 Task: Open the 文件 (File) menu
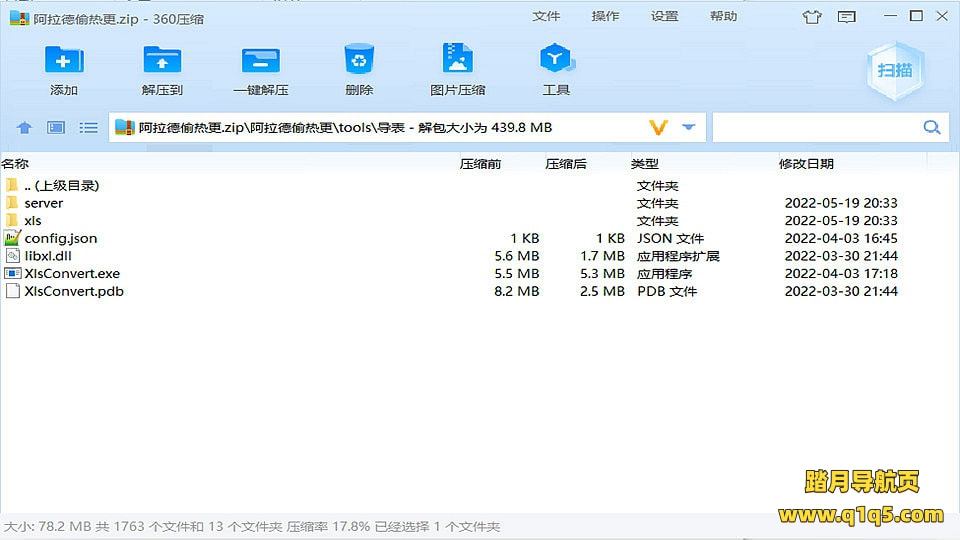(546, 16)
